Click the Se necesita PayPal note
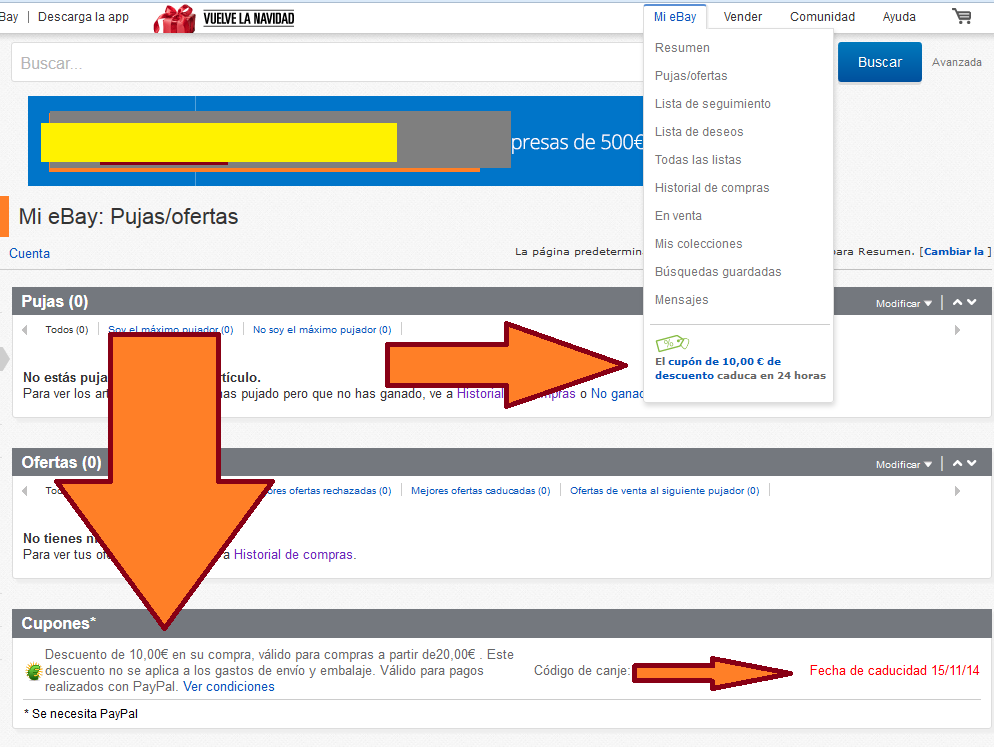The height and width of the screenshot is (747, 994). pos(81,714)
